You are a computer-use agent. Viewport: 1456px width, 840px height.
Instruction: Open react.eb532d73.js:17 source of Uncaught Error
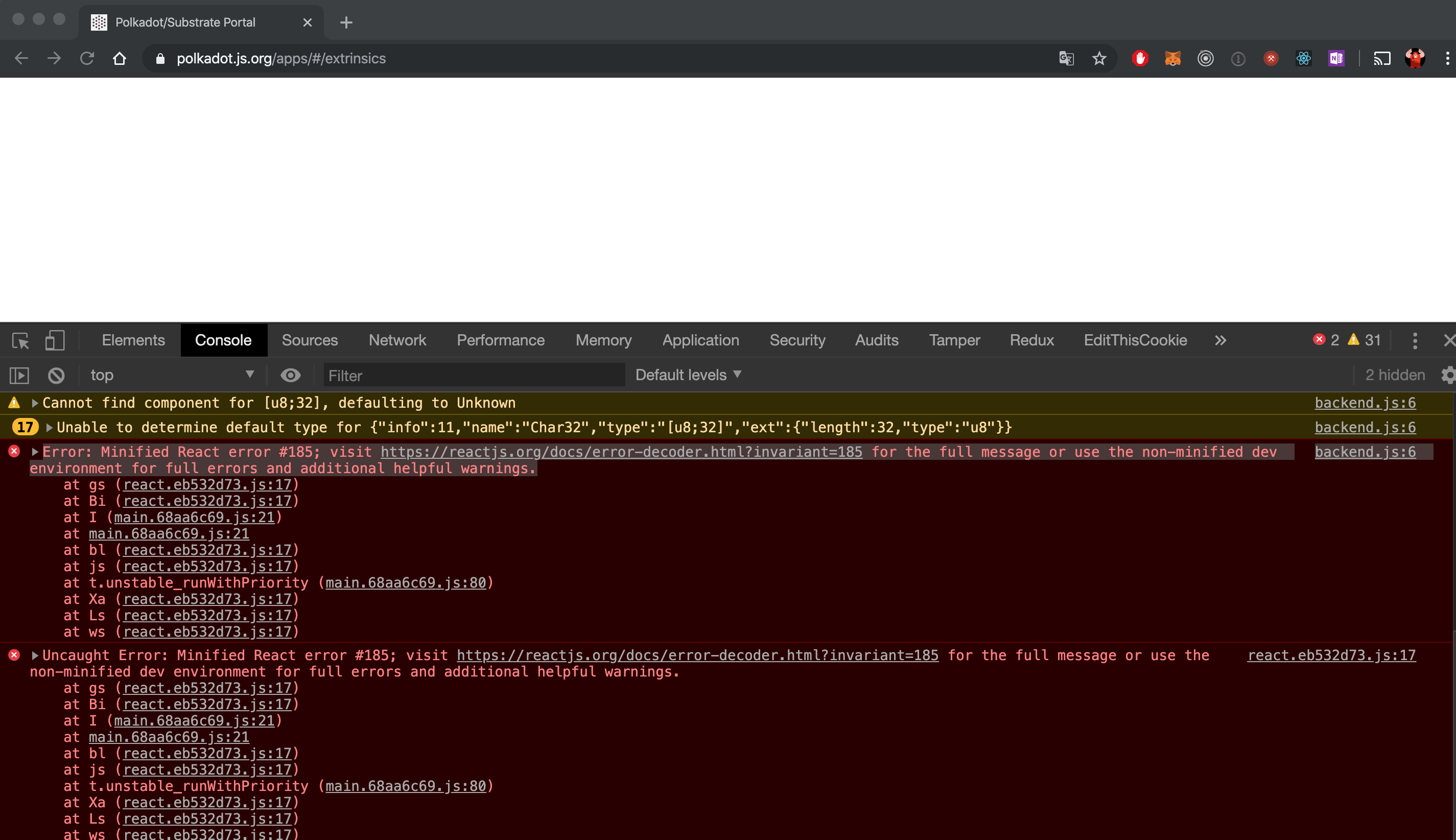pyautogui.click(x=1331, y=656)
